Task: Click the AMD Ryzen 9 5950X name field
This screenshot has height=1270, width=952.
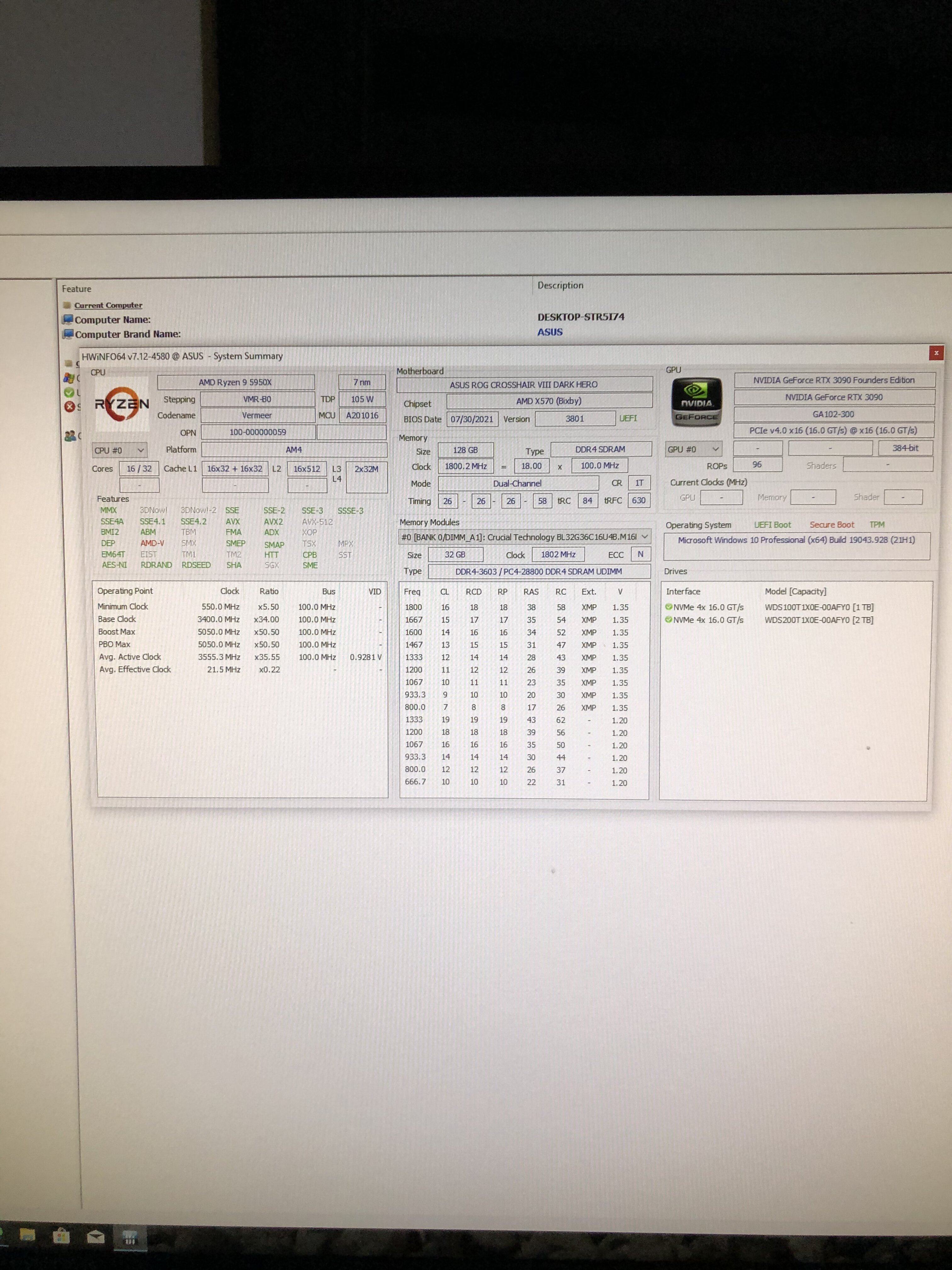Action: pyautogui.click(x=236, y=382)
